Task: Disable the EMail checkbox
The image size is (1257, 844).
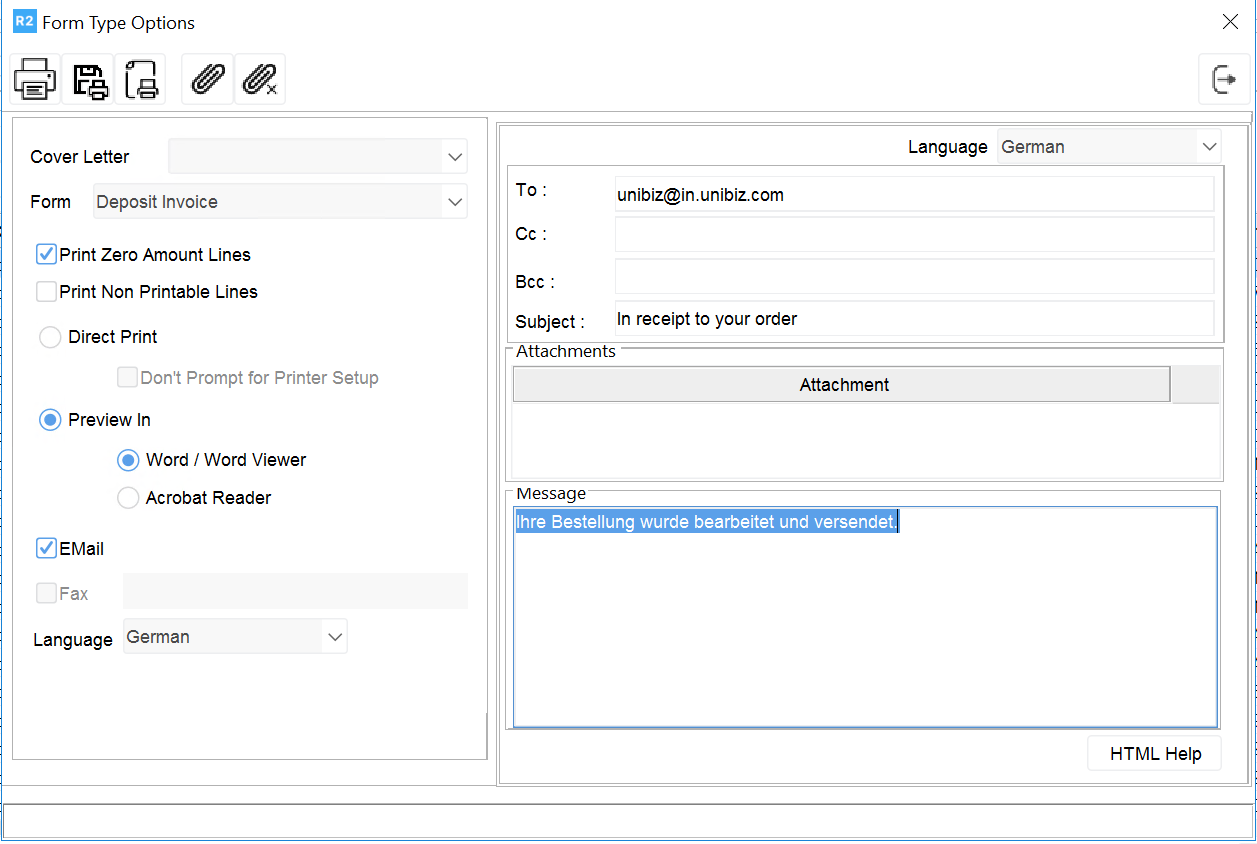Action: 46,549
